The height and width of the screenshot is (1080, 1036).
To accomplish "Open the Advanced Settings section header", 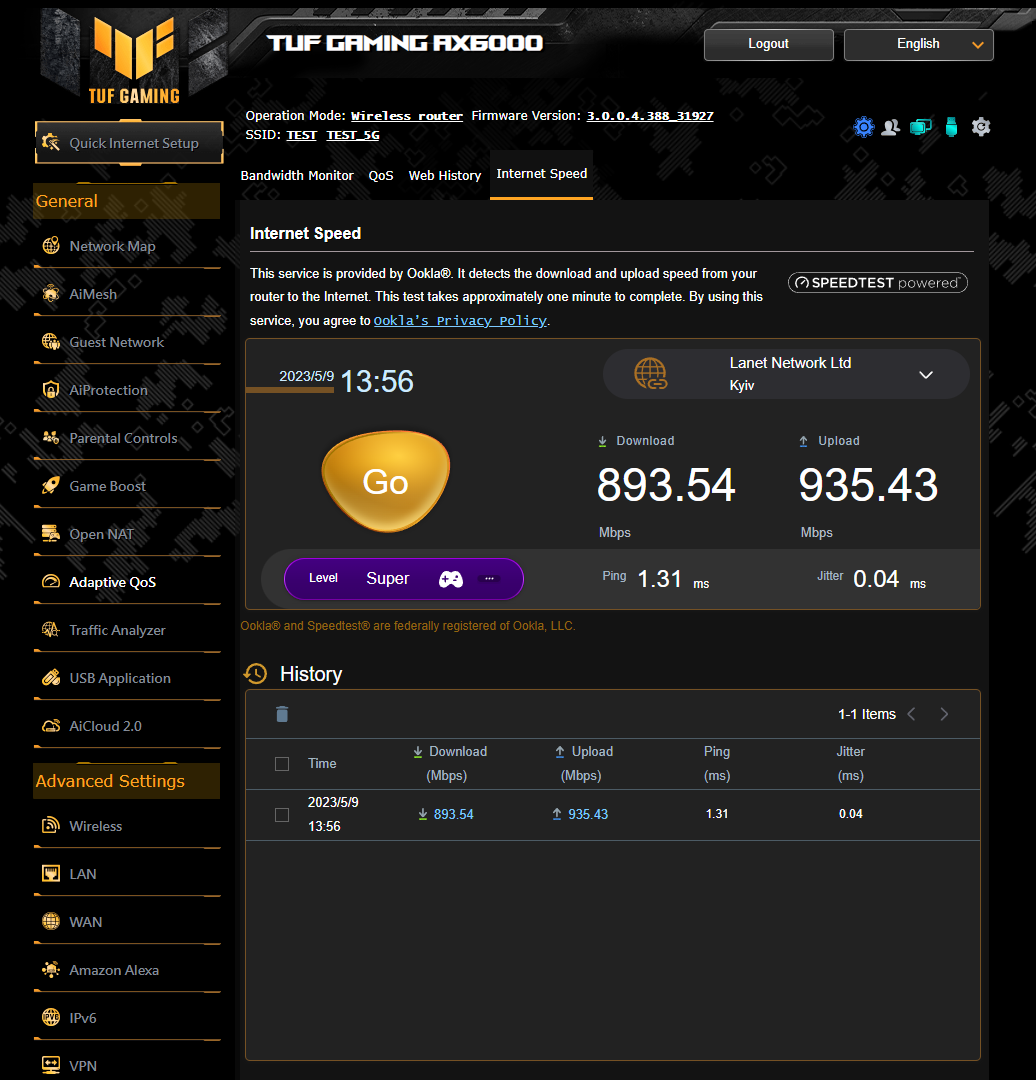I will pos(127,781).
